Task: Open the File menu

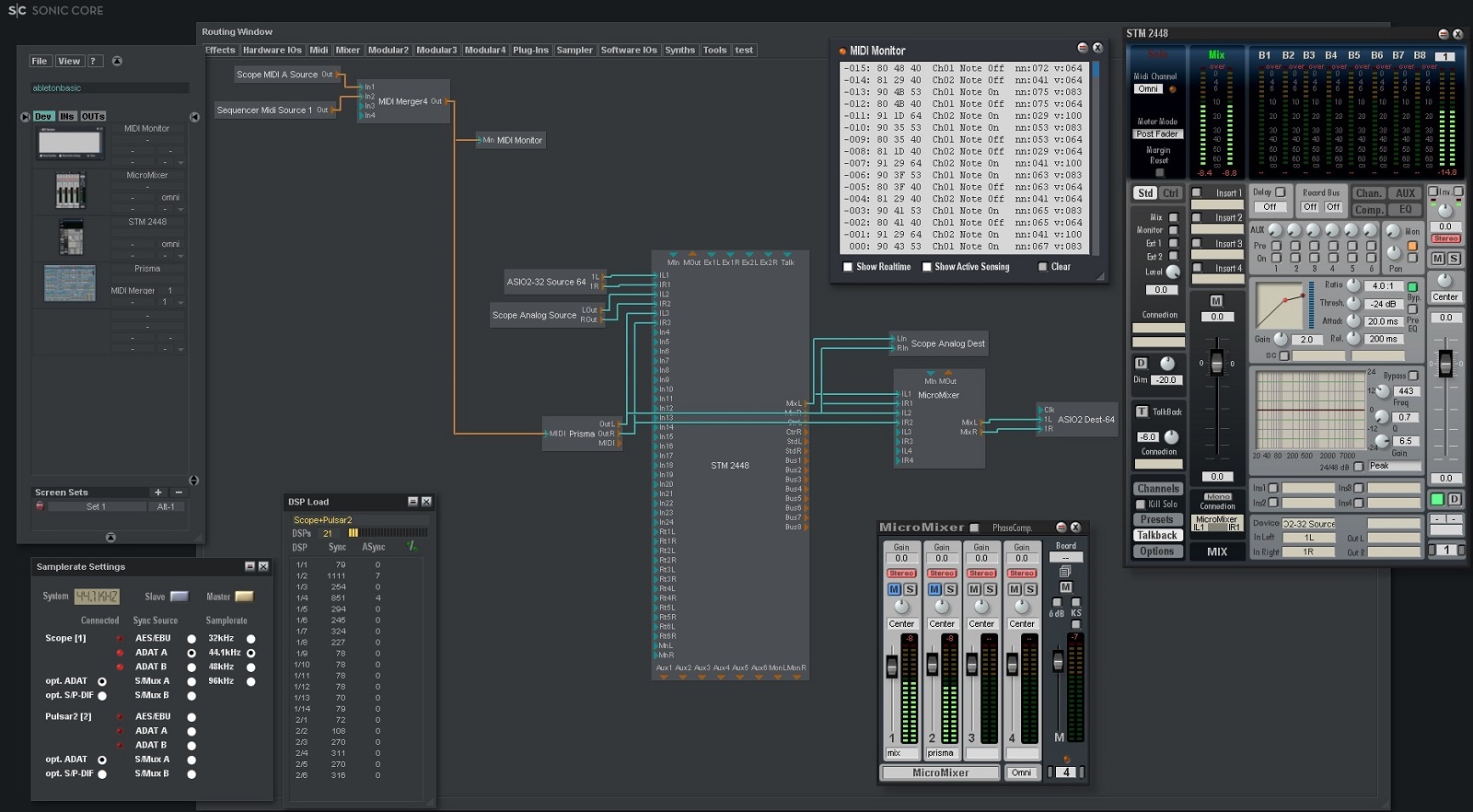Action: coord(40,61)
